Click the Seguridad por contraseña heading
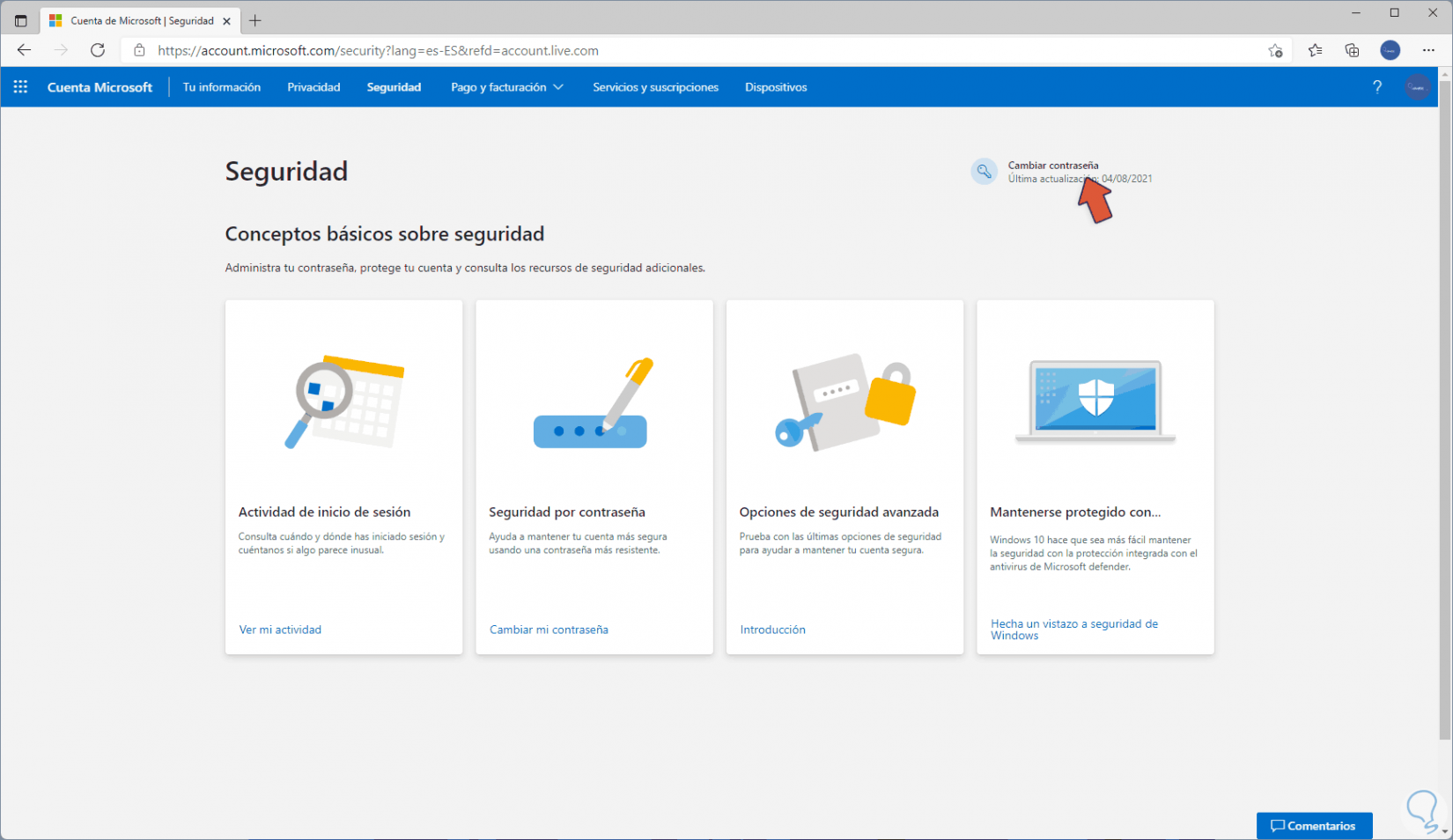Screen dimensions: 1453x840 (x=567, y=512)
